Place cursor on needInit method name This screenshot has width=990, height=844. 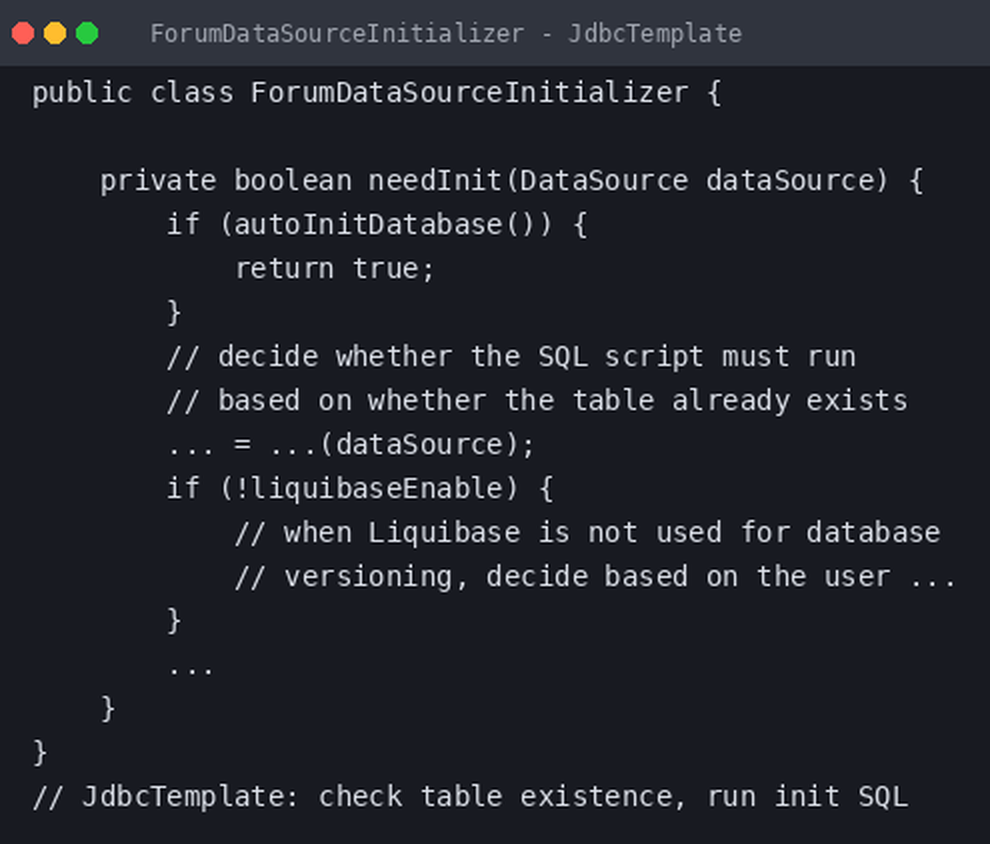435,181
